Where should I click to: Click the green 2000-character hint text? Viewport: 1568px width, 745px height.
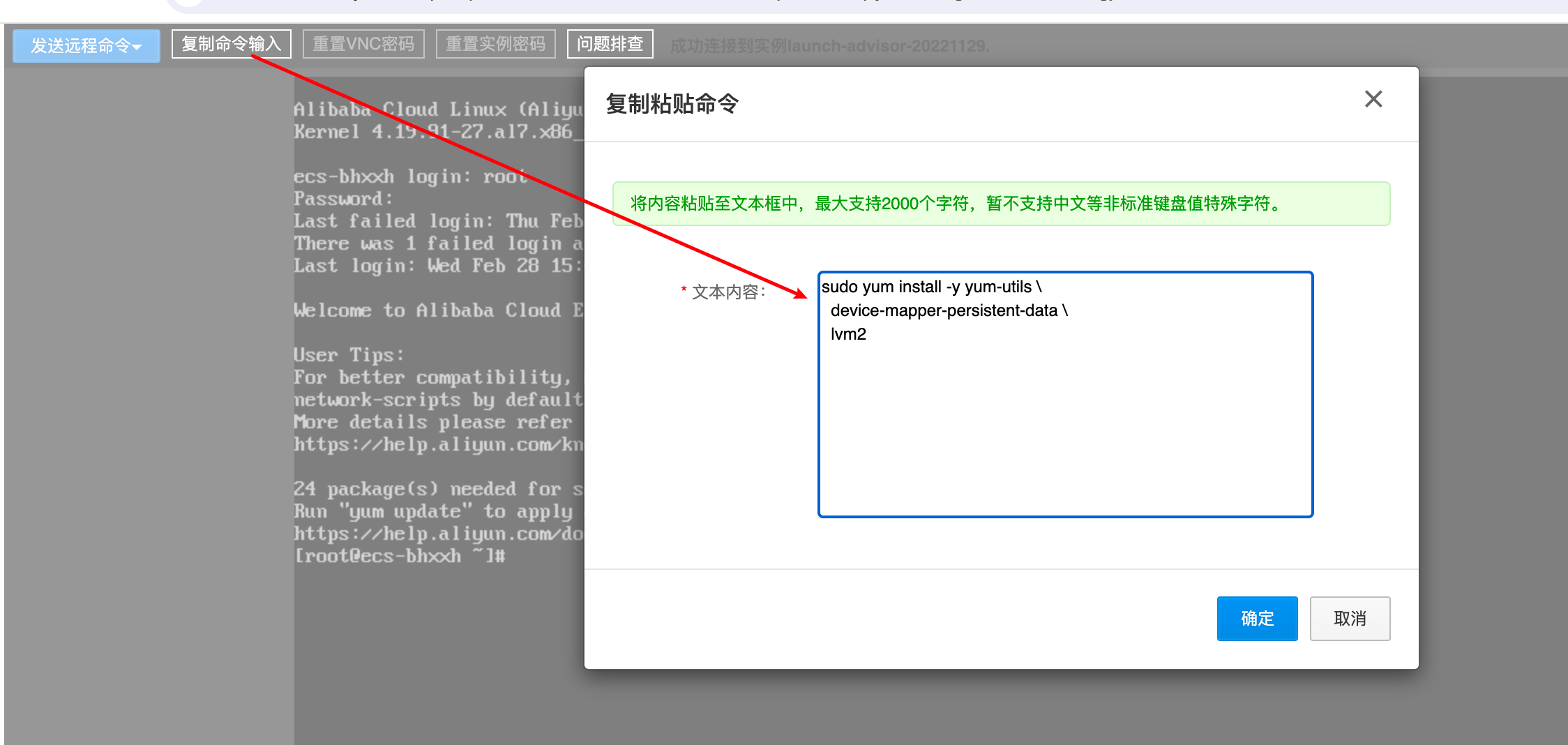[x=956, y=204]
